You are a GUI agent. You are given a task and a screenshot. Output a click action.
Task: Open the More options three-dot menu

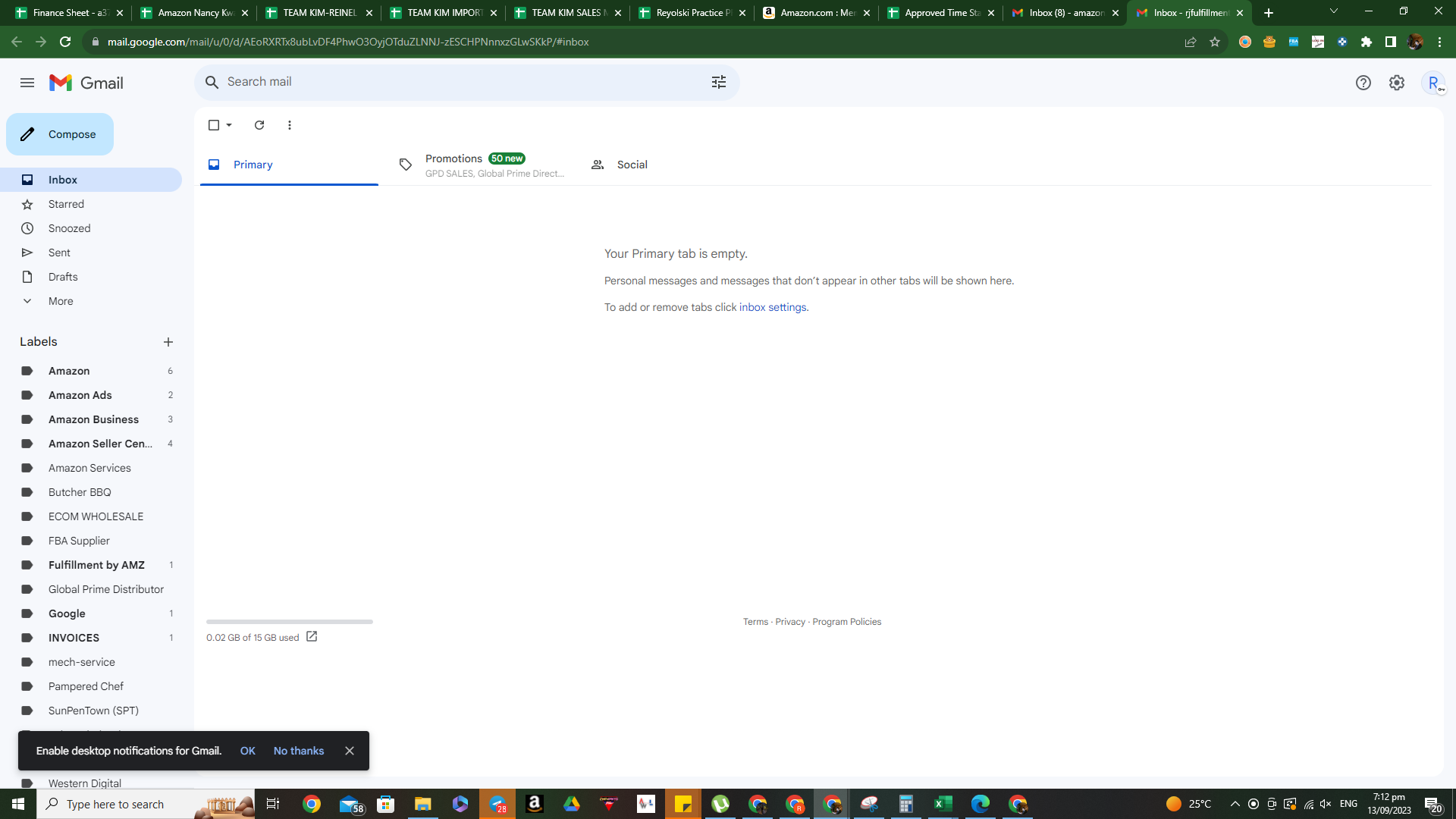(x=290, y=125)
